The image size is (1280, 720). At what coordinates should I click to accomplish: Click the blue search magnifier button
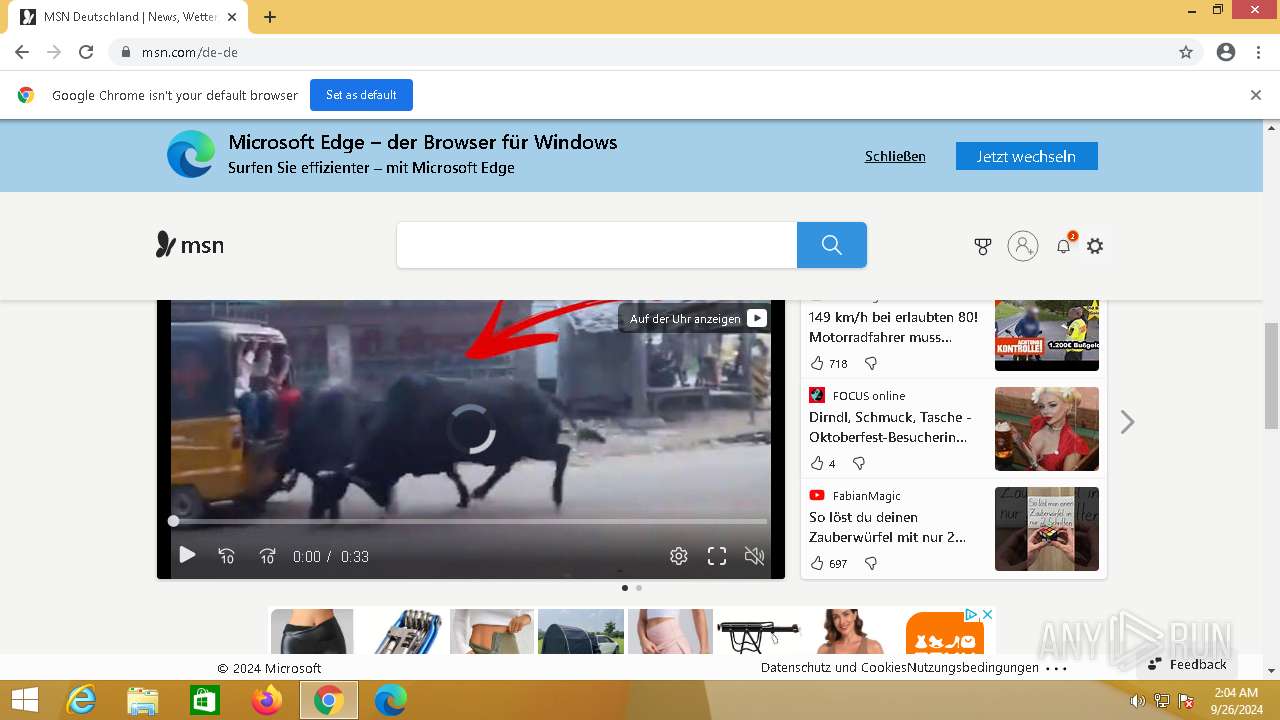point(832,245)
